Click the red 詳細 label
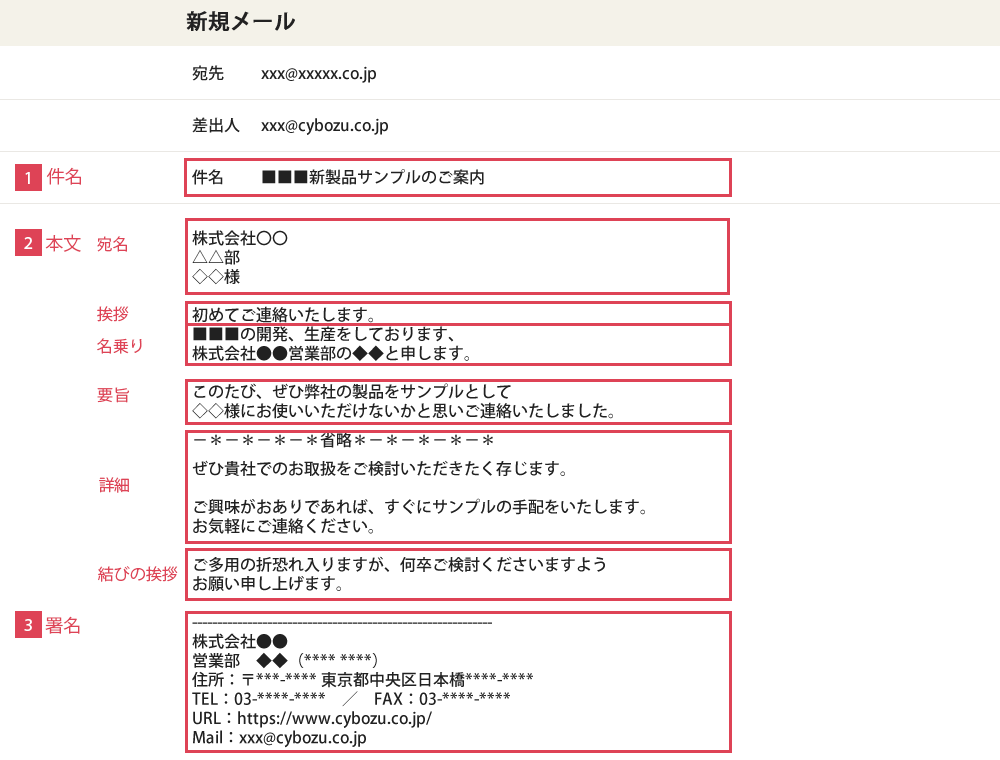Viewport: 1000px width, 760px height. click(x=114, y=485)
